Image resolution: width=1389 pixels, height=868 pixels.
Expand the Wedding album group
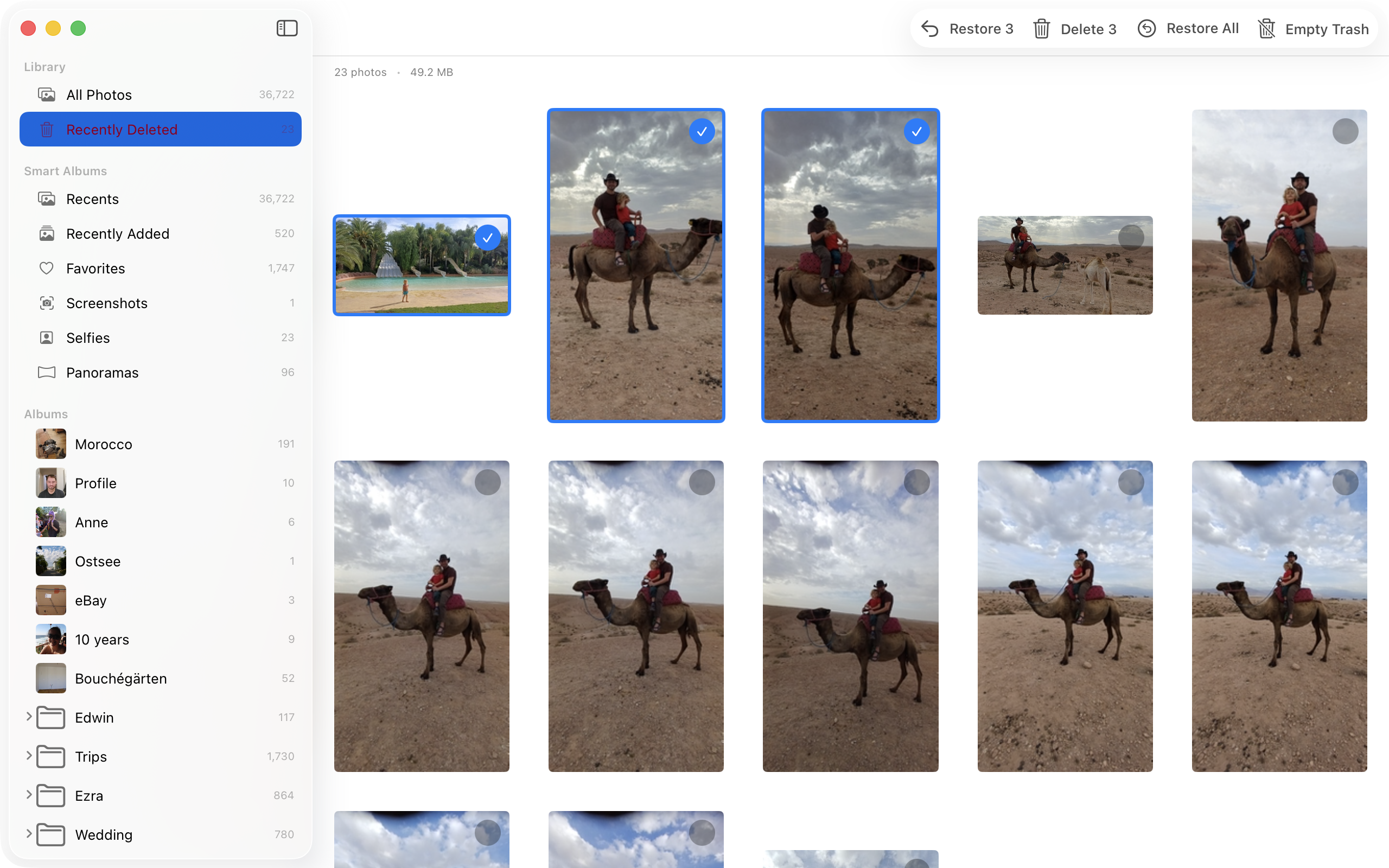coord(29,834)
